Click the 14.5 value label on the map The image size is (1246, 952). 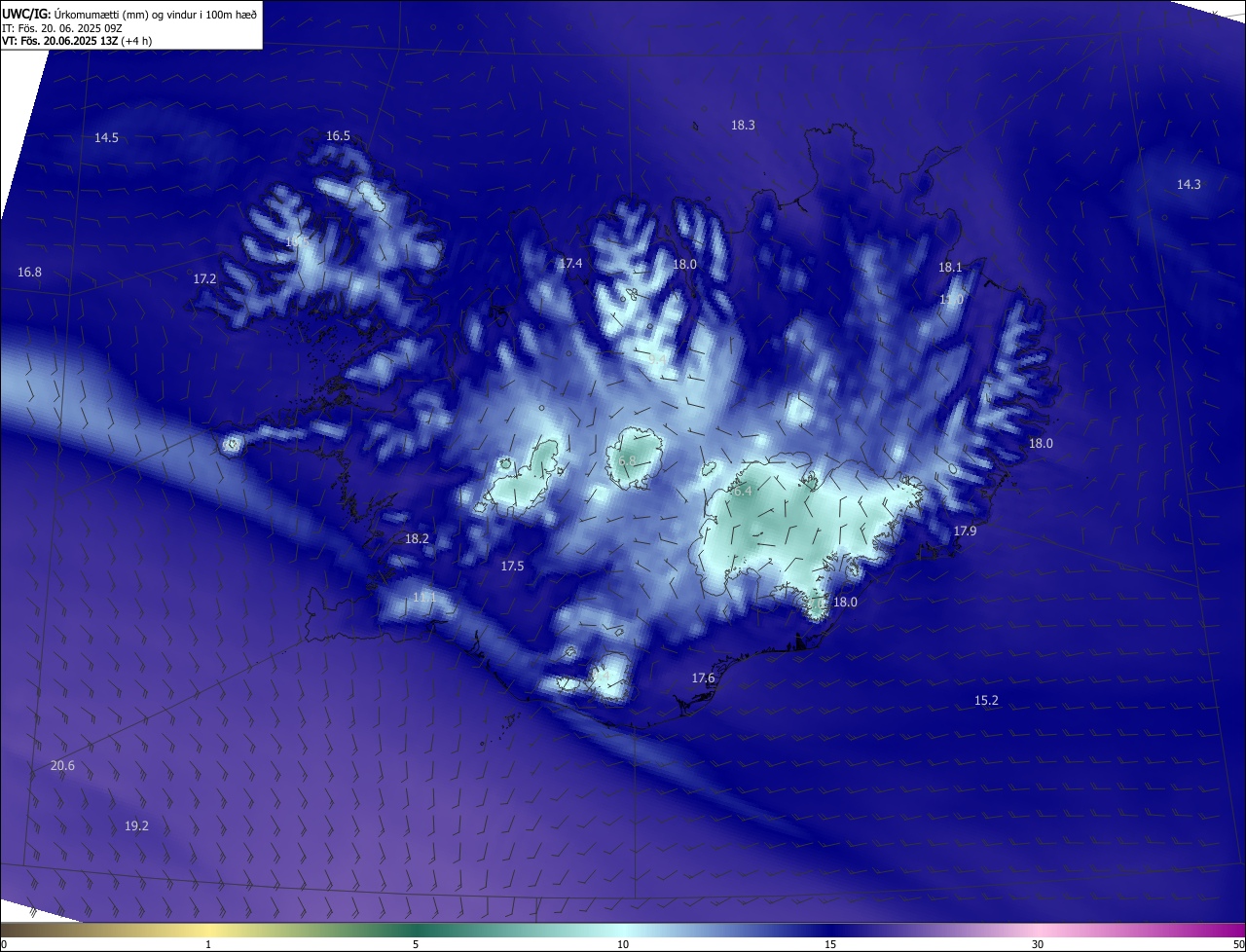106,138
